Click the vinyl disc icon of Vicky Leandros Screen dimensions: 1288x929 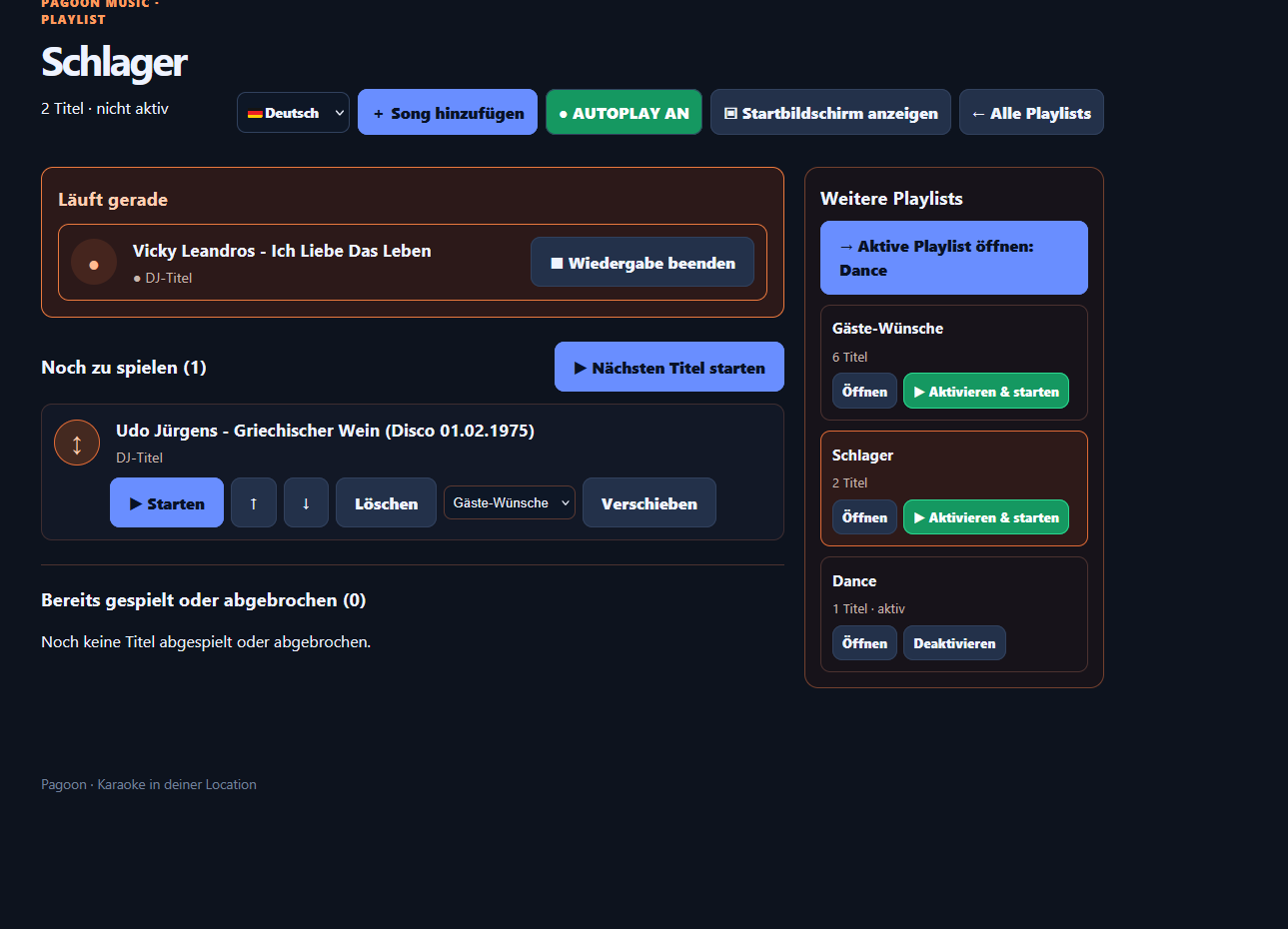click(x=94, y=263)
